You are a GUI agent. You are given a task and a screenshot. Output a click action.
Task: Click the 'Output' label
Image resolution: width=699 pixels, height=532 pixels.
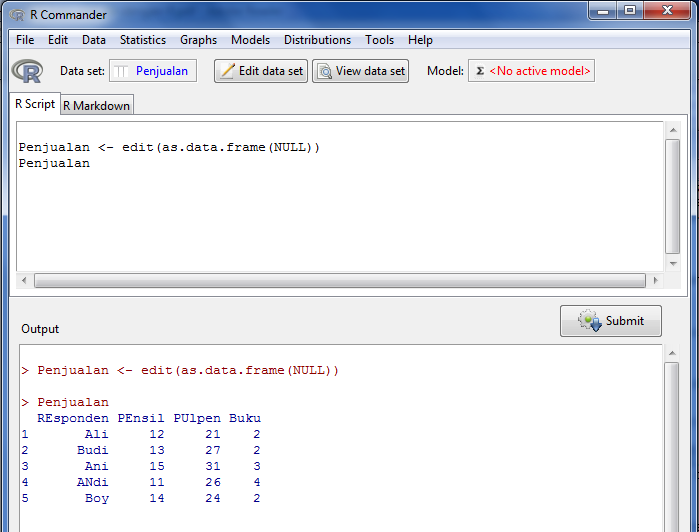click(x=40, y=329)
